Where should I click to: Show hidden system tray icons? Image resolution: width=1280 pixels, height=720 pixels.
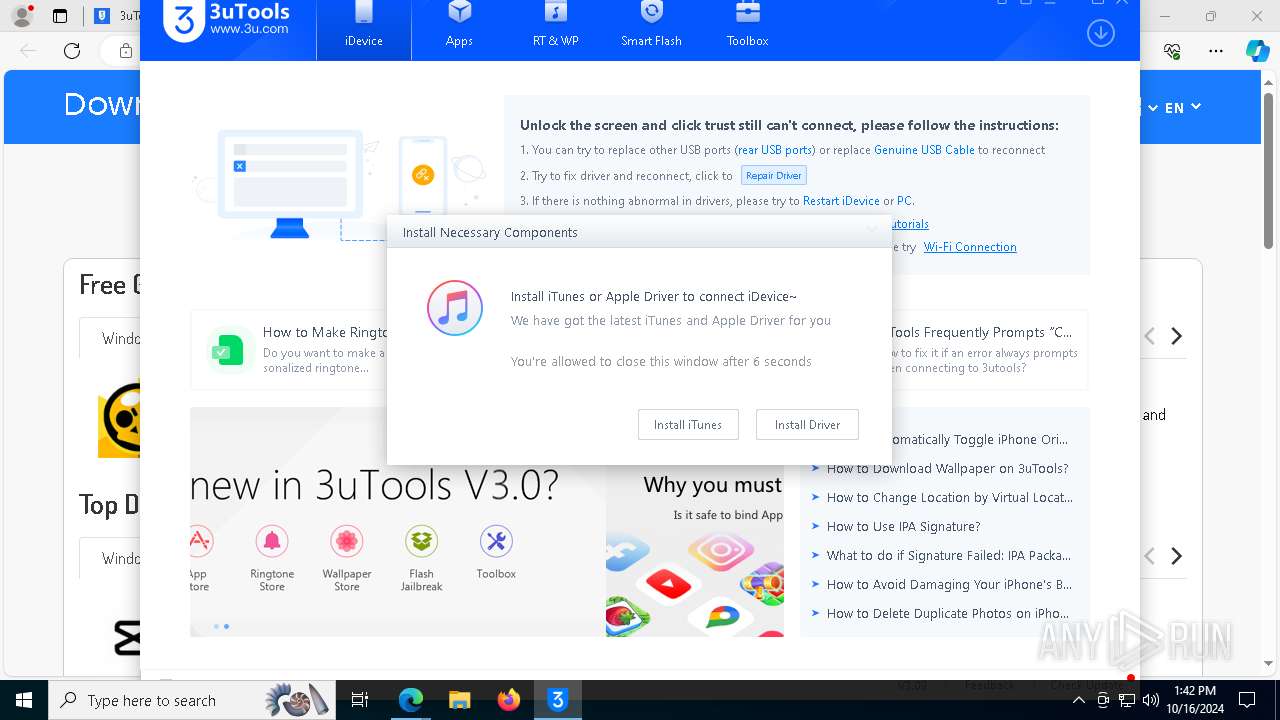(1078, 700)
